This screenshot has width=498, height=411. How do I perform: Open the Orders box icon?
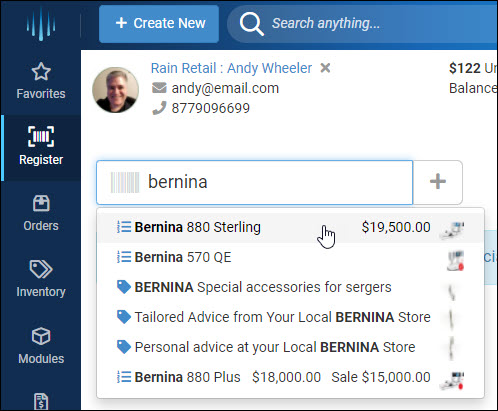tap(41, 203)
